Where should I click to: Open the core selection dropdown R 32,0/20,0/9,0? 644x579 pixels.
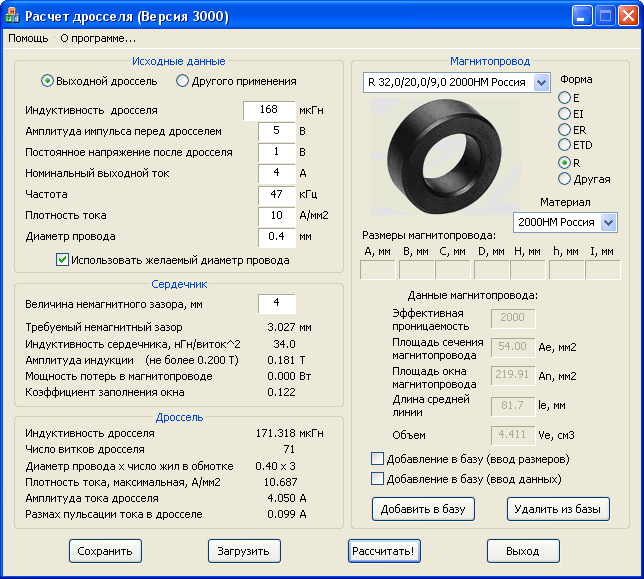(457, 83)
